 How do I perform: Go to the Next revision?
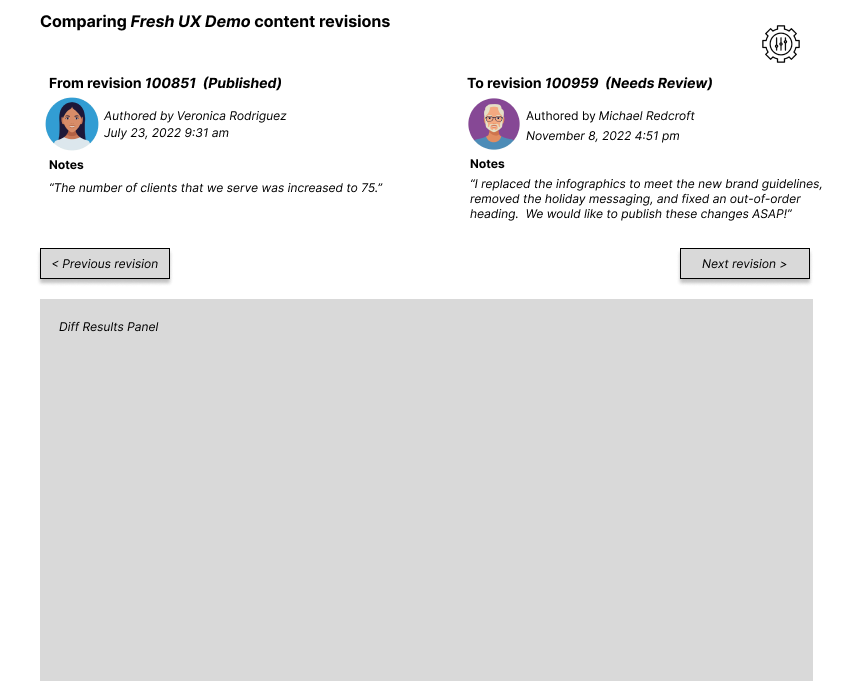click(x=744, y=263)
